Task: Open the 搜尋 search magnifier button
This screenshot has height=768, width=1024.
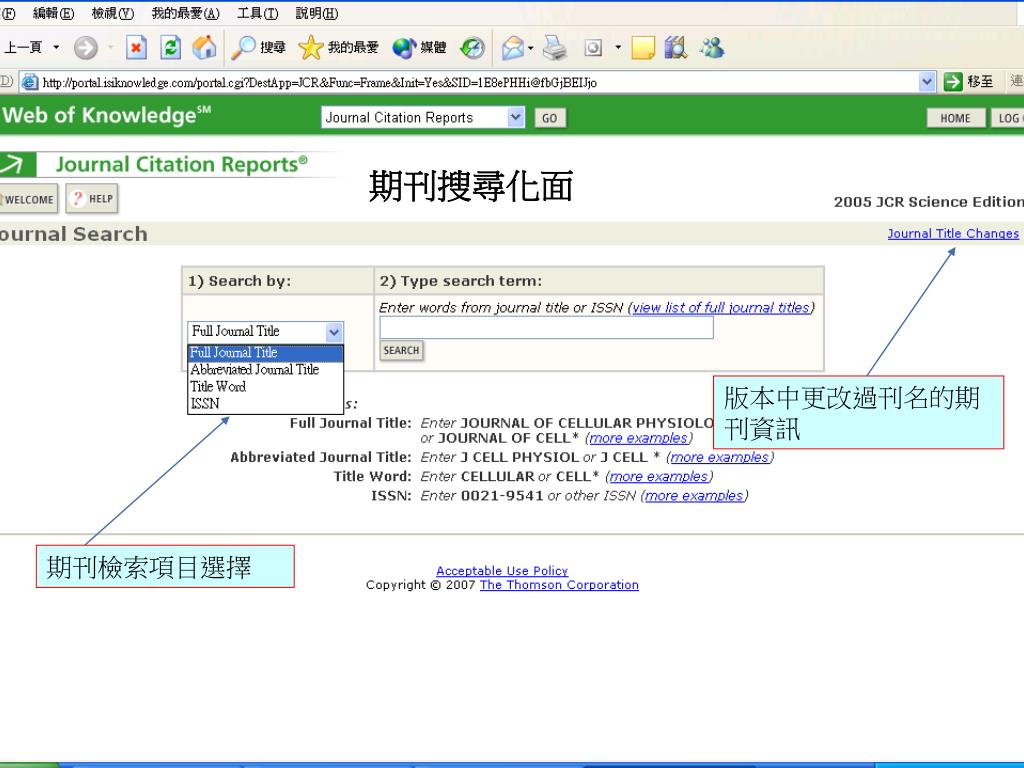Action: 259,47
